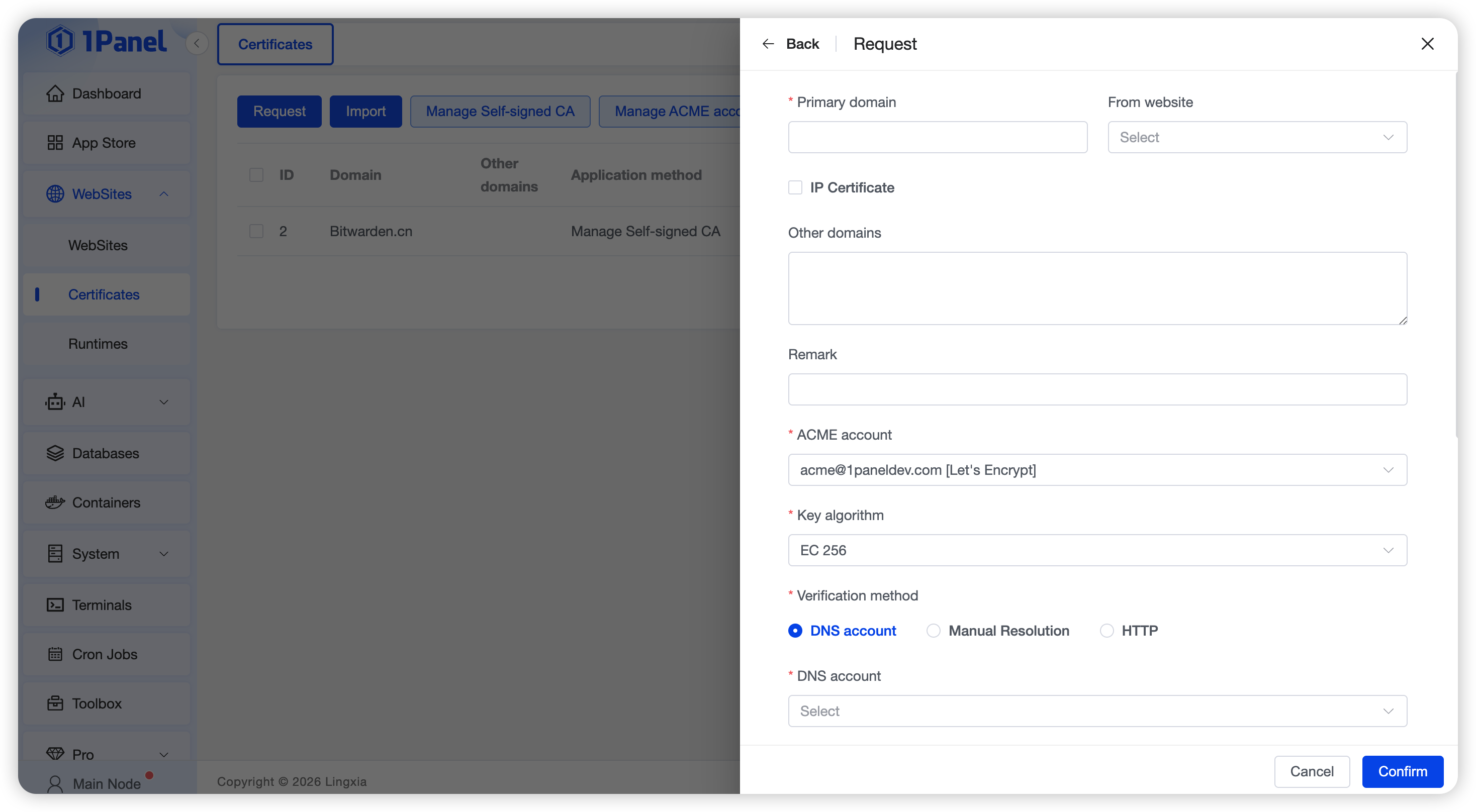The image size is (1476, 812).
Task: Choose HTTP verification method
Action: [x=1106, y=631]
